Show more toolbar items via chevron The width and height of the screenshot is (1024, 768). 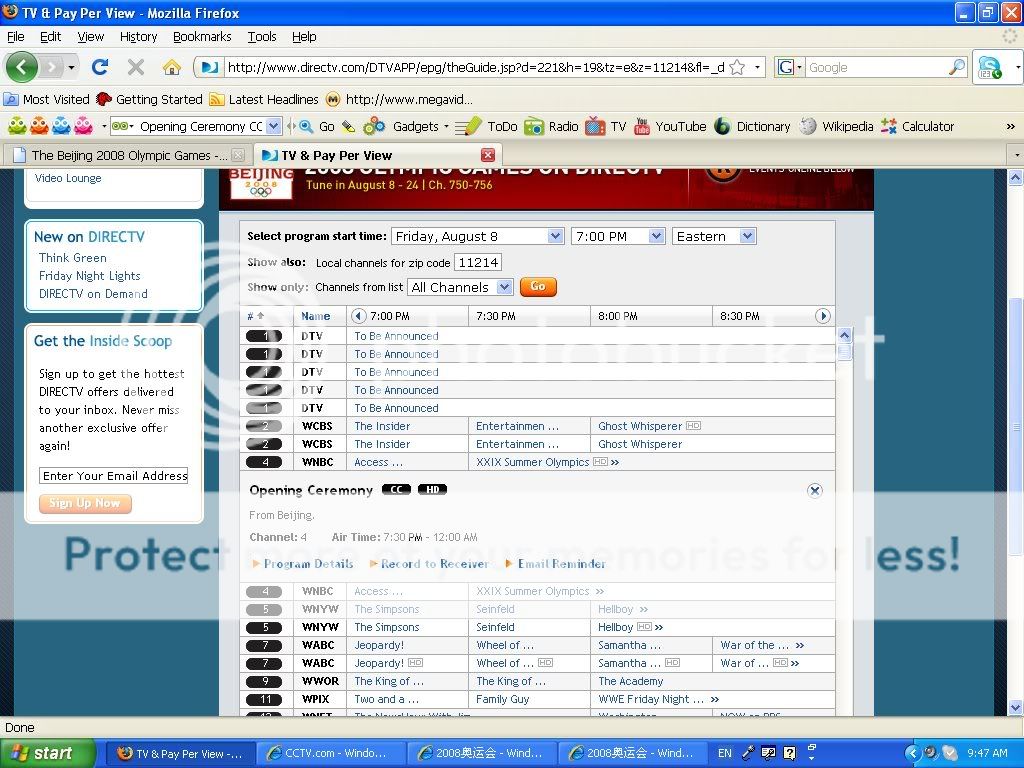[x=1010, y=127]
